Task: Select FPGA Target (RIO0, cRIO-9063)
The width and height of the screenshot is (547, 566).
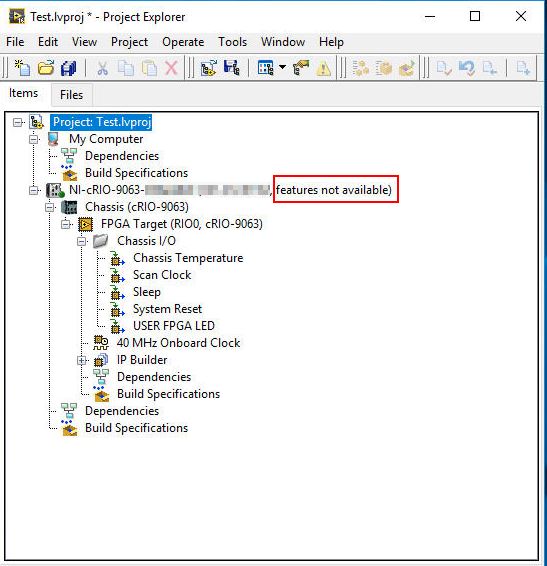Action: click(x=182, y=224)
